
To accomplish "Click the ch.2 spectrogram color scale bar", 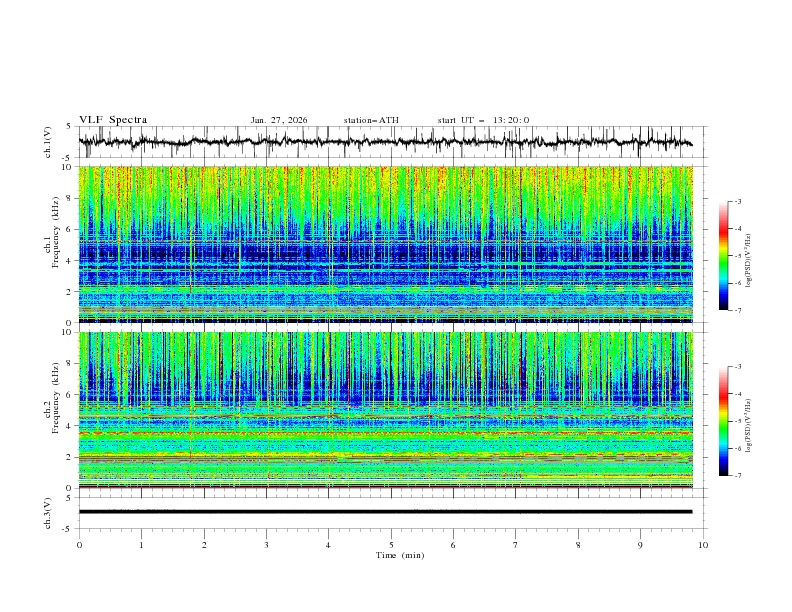I will pos(724,421).
